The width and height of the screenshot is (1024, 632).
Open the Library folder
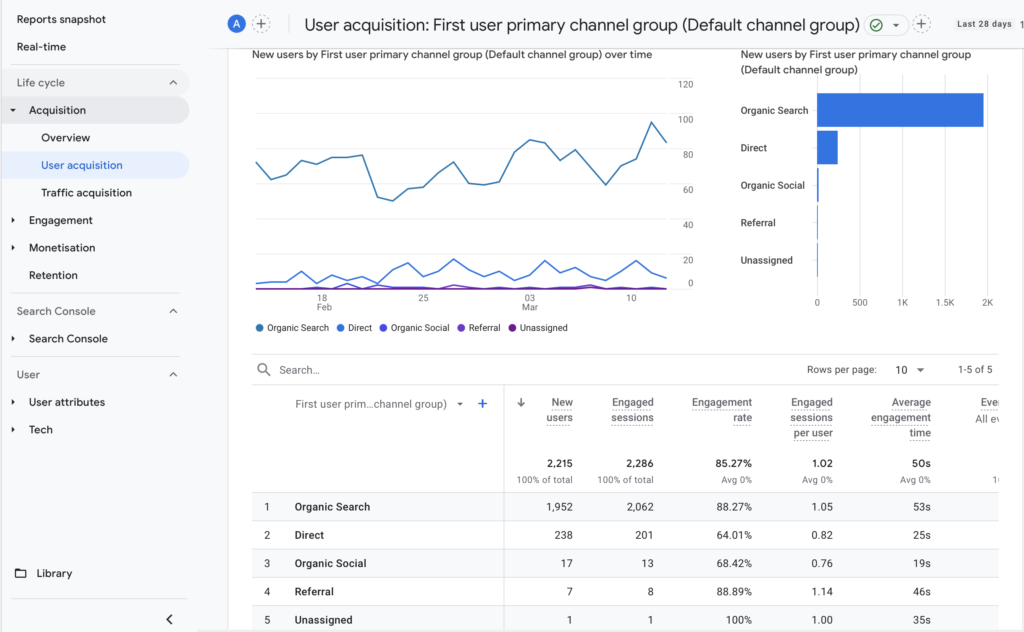click(43, 573)
